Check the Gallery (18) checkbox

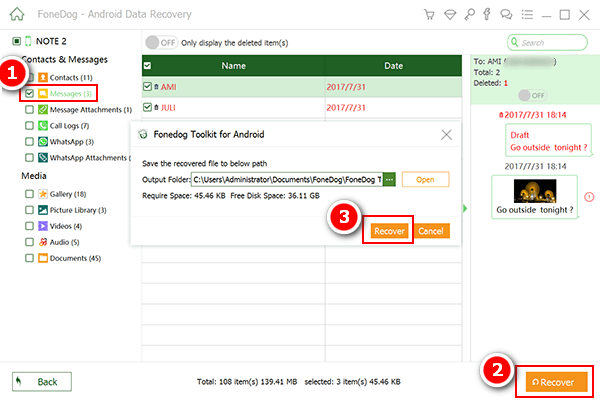(x=29, y=194)
